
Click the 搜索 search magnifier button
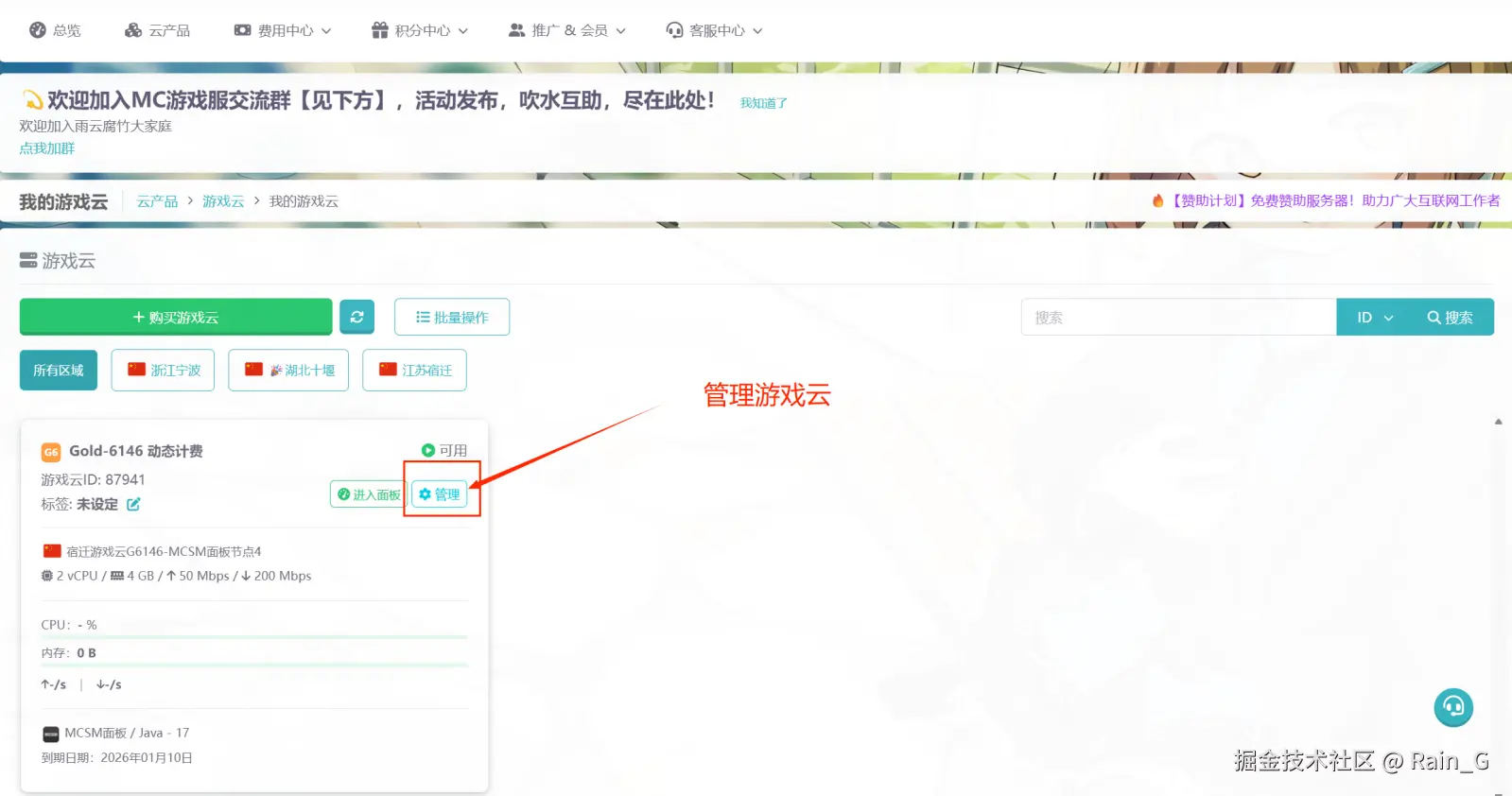[1450, 317]
